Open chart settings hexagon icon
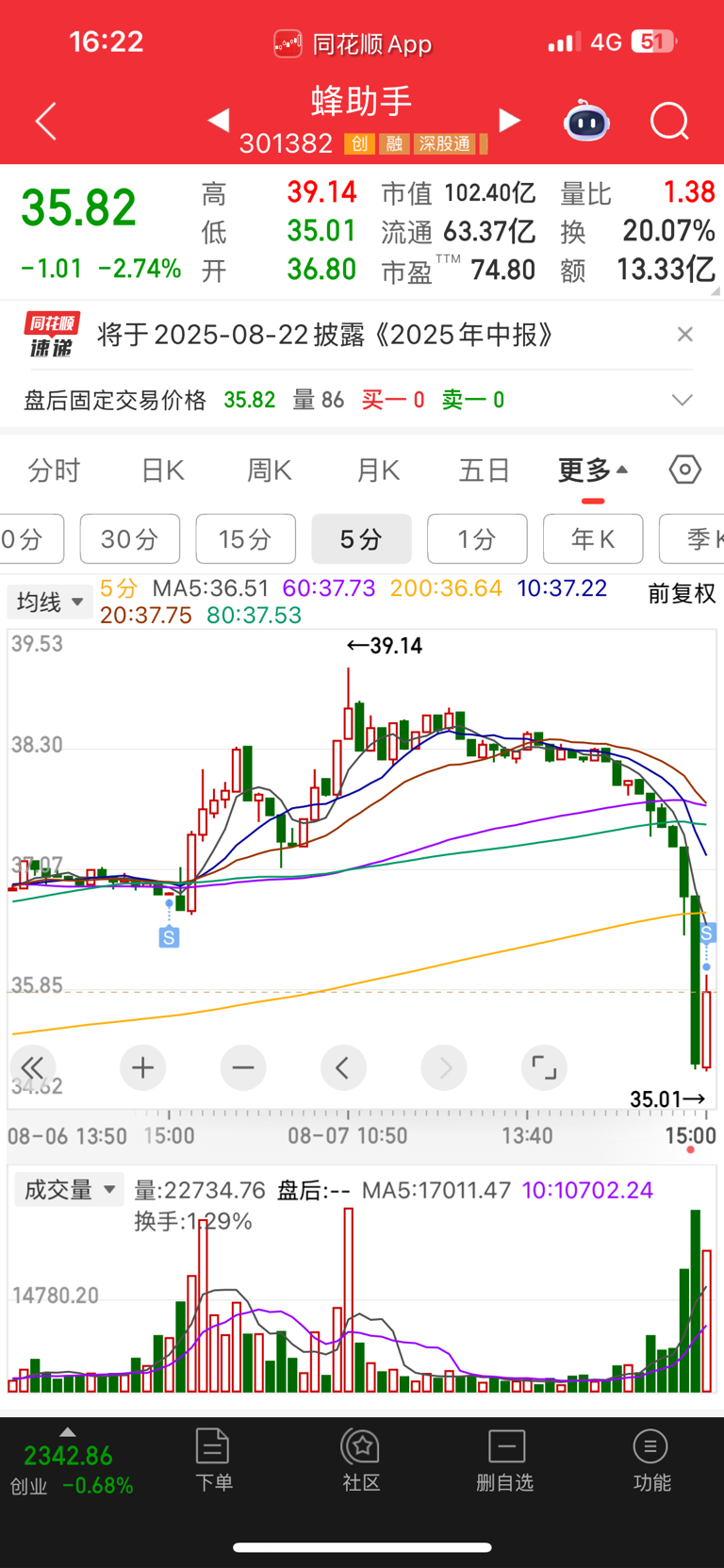The height and width of the screenshot is (1568, 724). tap(685, 470)
